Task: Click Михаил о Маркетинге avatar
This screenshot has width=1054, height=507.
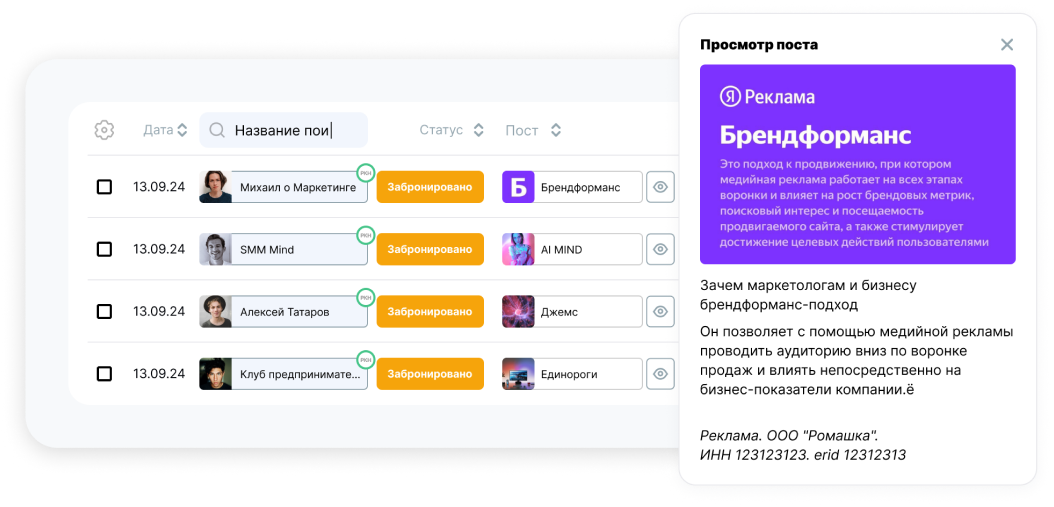Action: (x=215, y=187)
